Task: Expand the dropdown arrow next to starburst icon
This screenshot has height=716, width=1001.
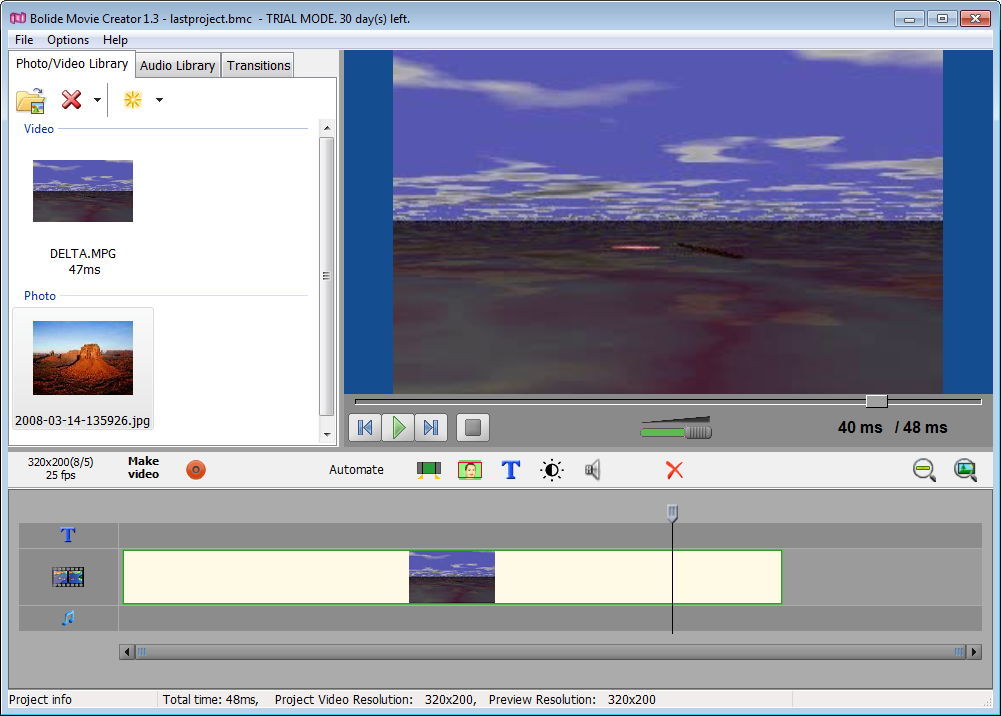Action: (x=160, y=100)
